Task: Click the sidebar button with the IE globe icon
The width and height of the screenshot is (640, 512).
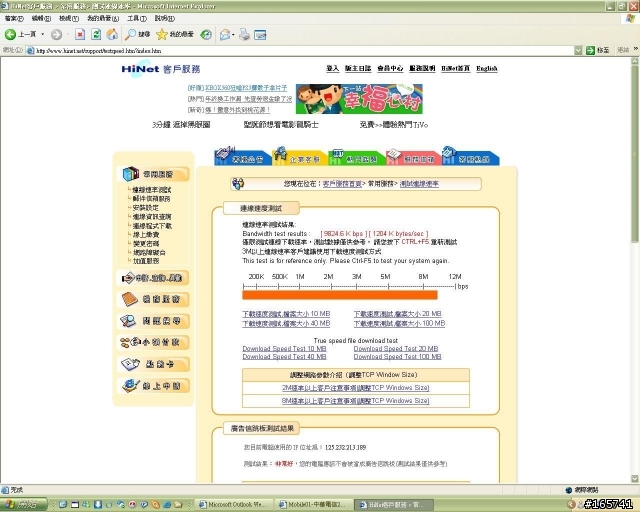Action: pos(153,385)
